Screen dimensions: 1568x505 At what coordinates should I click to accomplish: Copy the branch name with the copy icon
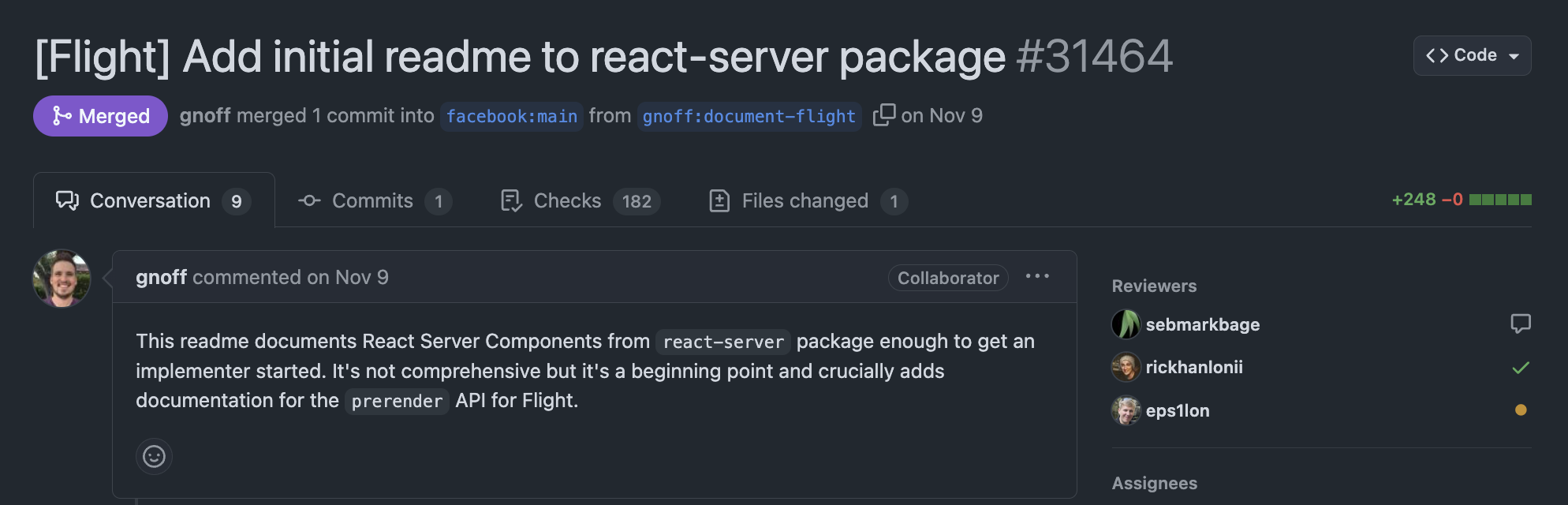tap(884, 114)
